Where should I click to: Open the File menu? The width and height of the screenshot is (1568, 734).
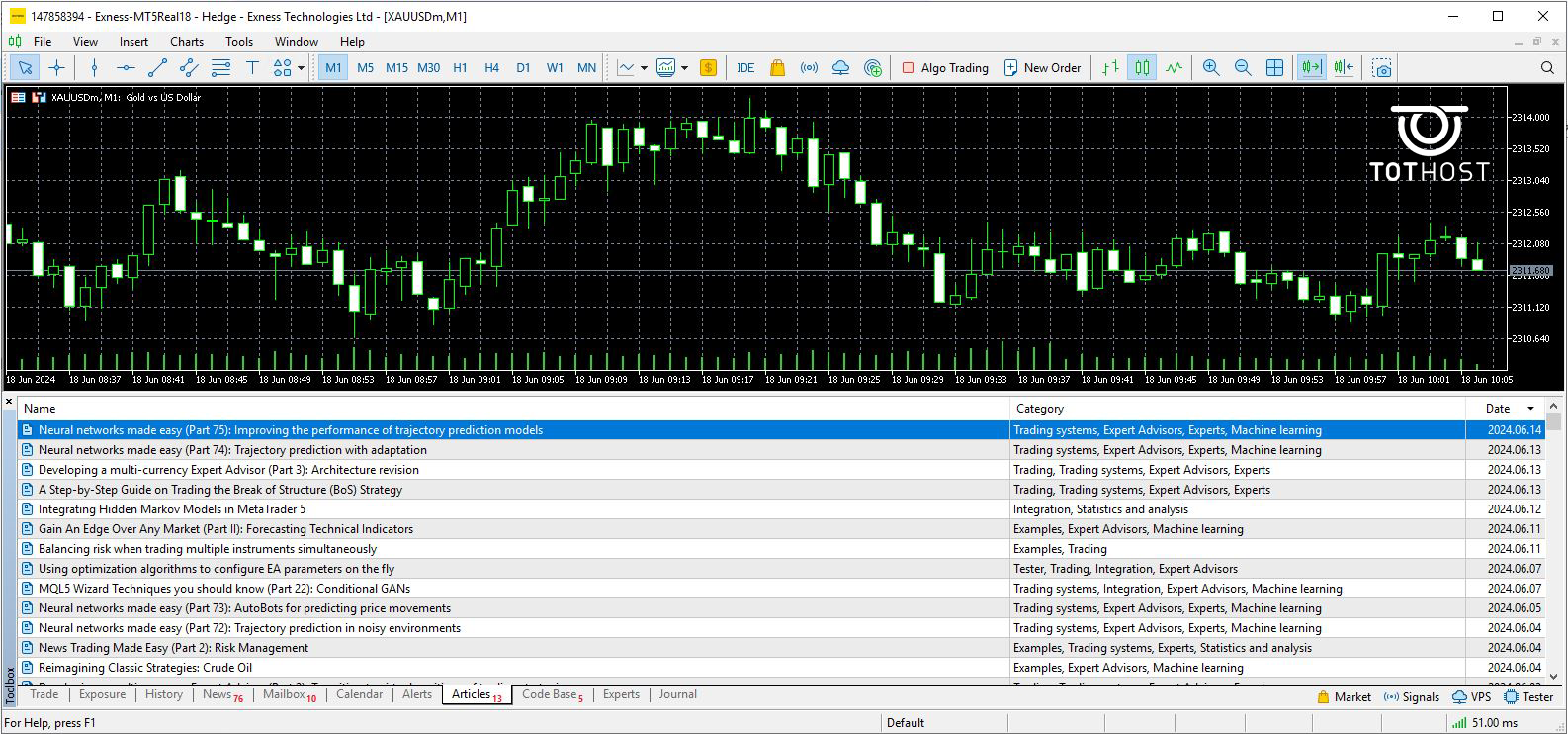coord(43,42)
